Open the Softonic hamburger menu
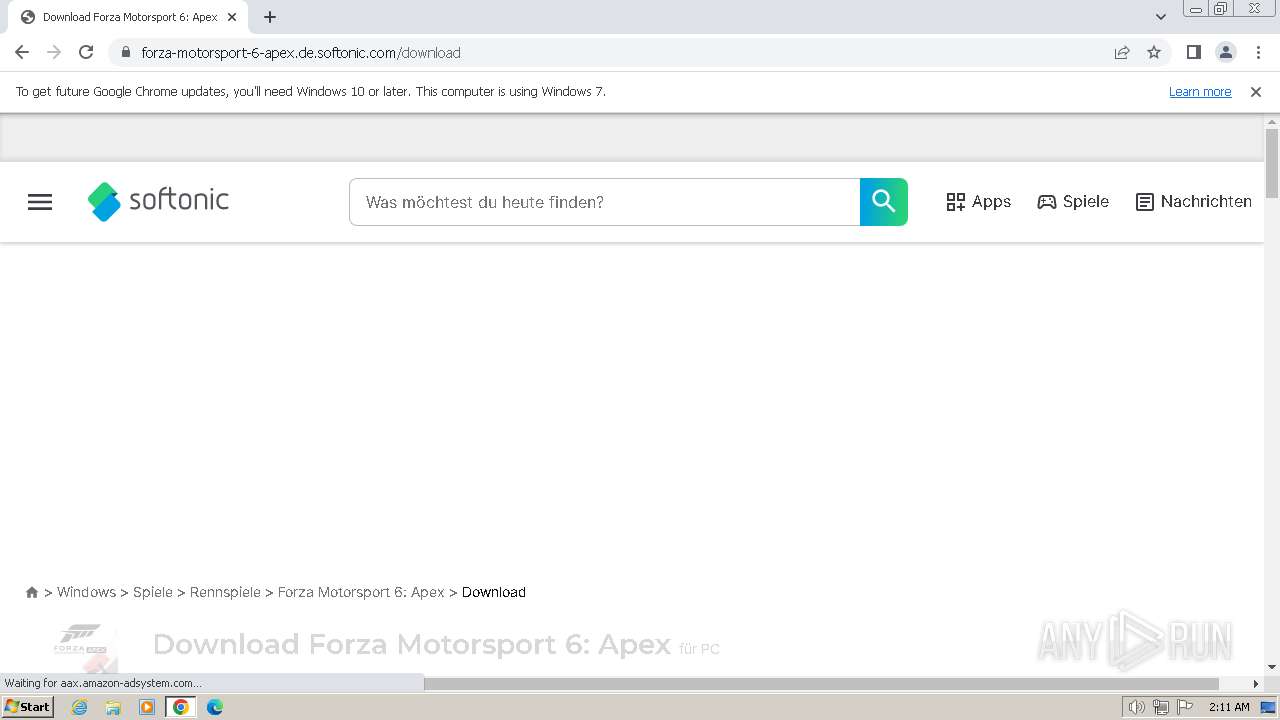Screen dimensions: 1280x720 click(40, 202)
